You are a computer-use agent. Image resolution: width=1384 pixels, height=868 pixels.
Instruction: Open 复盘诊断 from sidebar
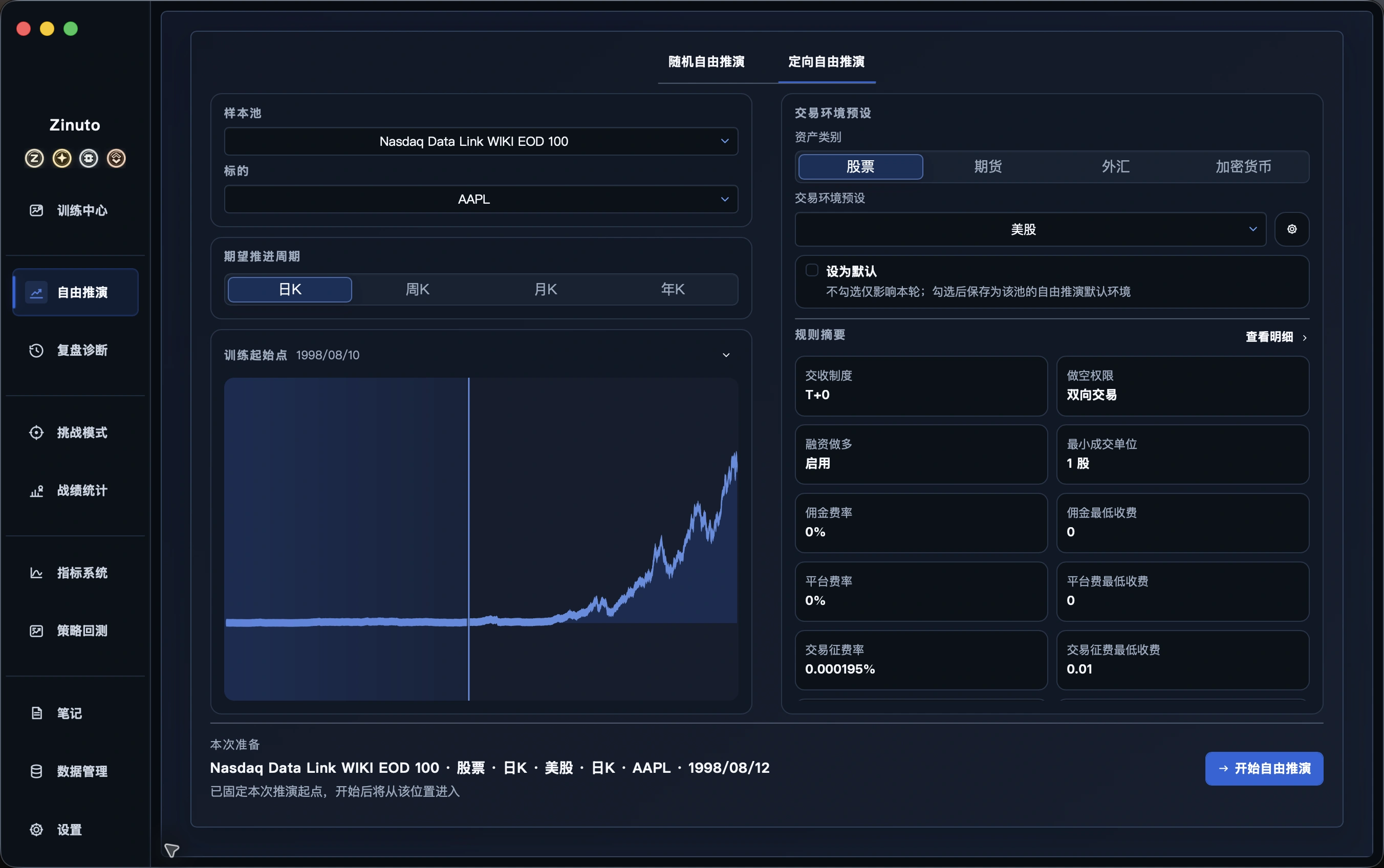(x=75, y=350)
